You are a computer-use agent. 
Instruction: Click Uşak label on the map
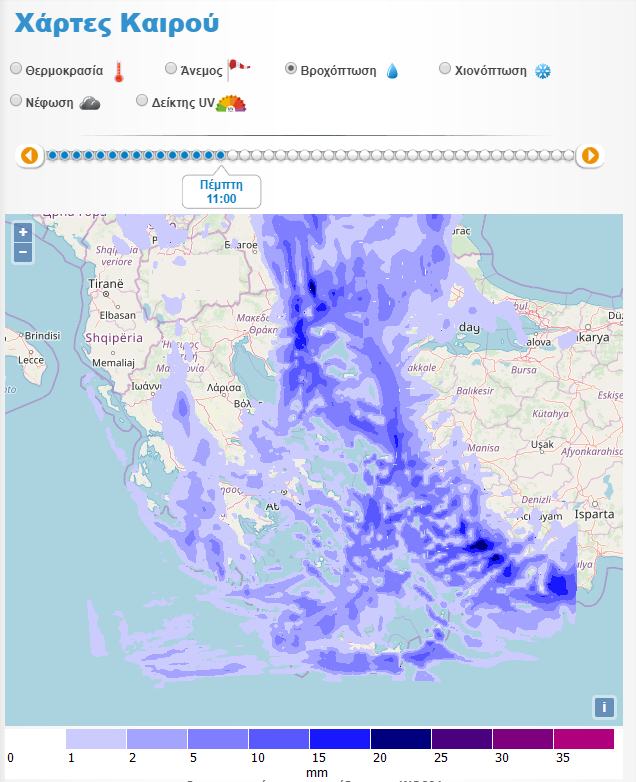[542, 444]
